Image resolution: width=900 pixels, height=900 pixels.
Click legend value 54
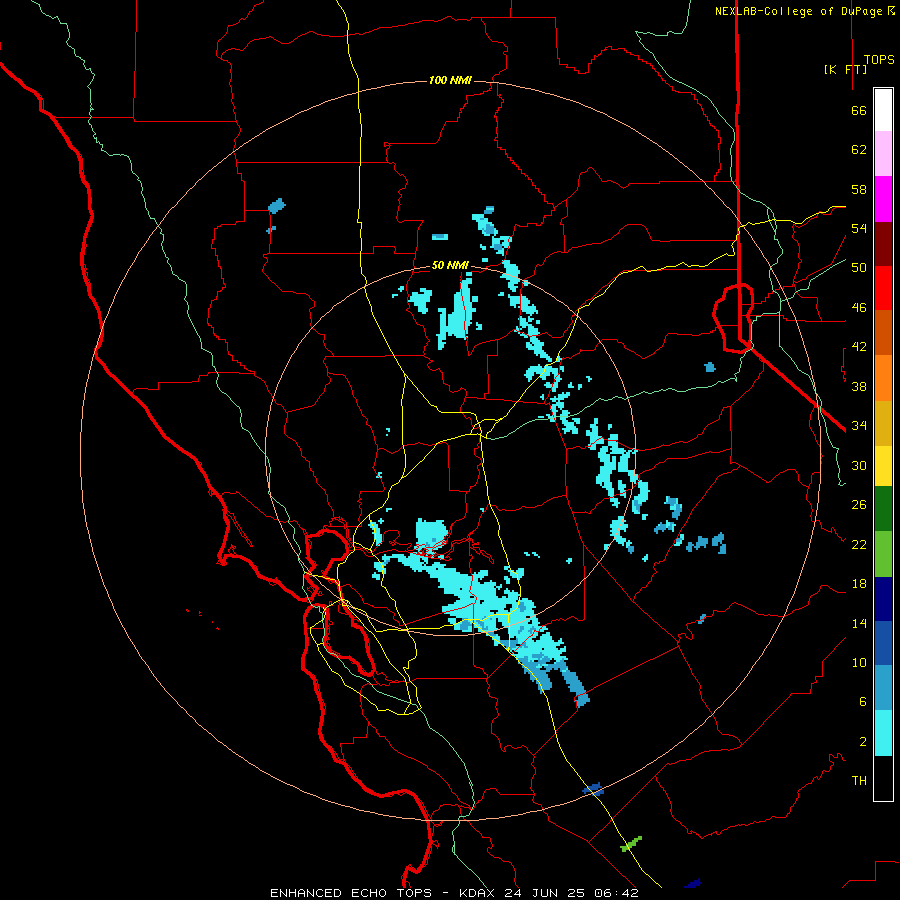pyautogui.click(x=859, y=228)
